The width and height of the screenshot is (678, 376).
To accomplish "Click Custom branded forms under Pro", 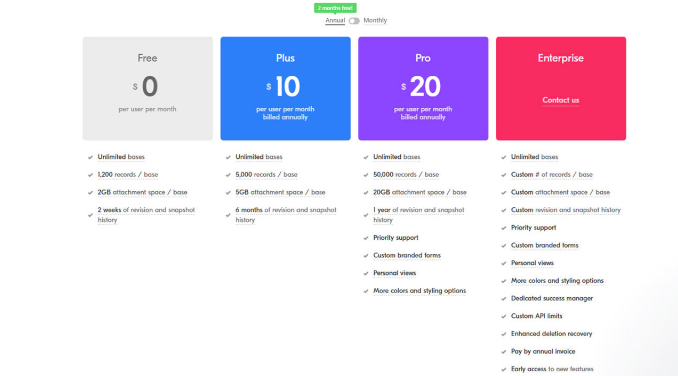I will pyautogui.click(x=407, y=255).
